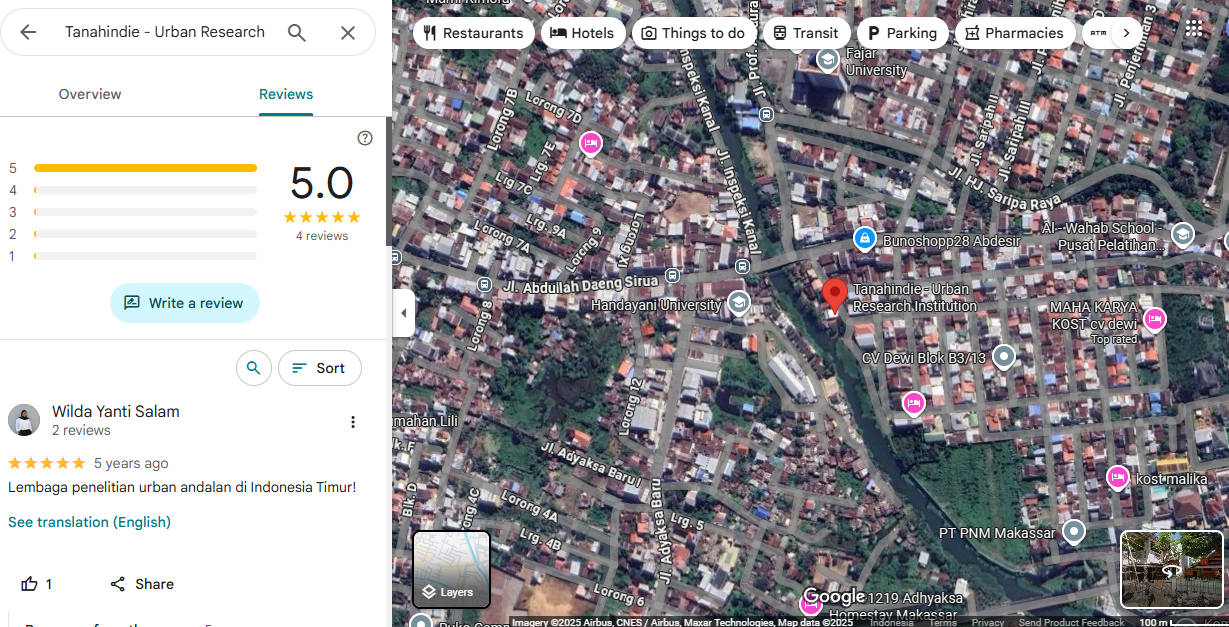Switch to the Overview tab
The height and width of the screenshot is (627, 1229).
[x=90, y=94]
